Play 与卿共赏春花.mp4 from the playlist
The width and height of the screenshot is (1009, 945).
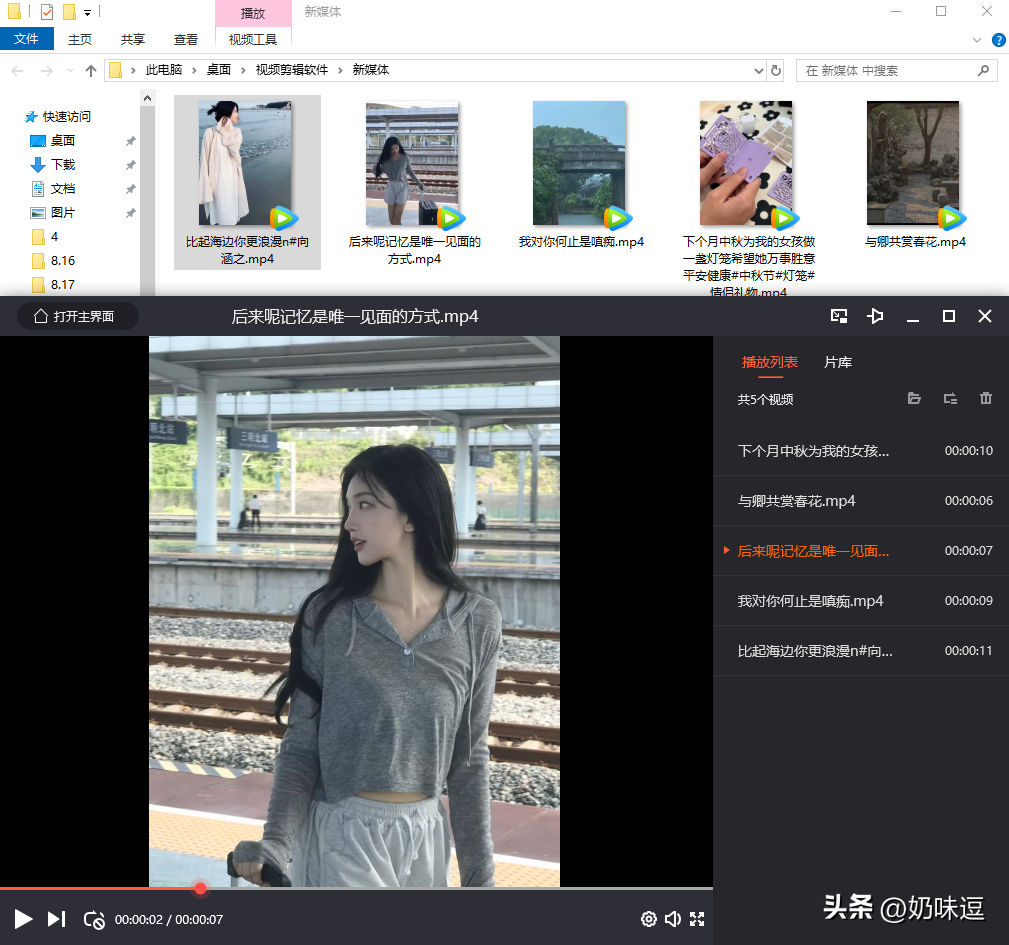(x=861, y=500)
